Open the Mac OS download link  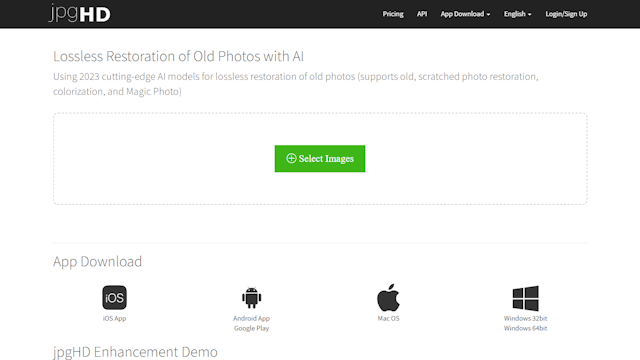pos(388,318)
